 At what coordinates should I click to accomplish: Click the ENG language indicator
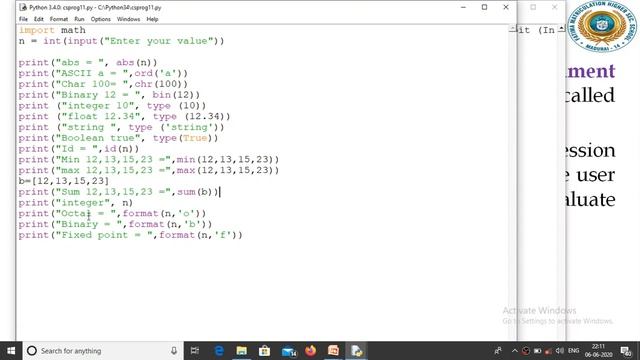click(x=573, y=351)
